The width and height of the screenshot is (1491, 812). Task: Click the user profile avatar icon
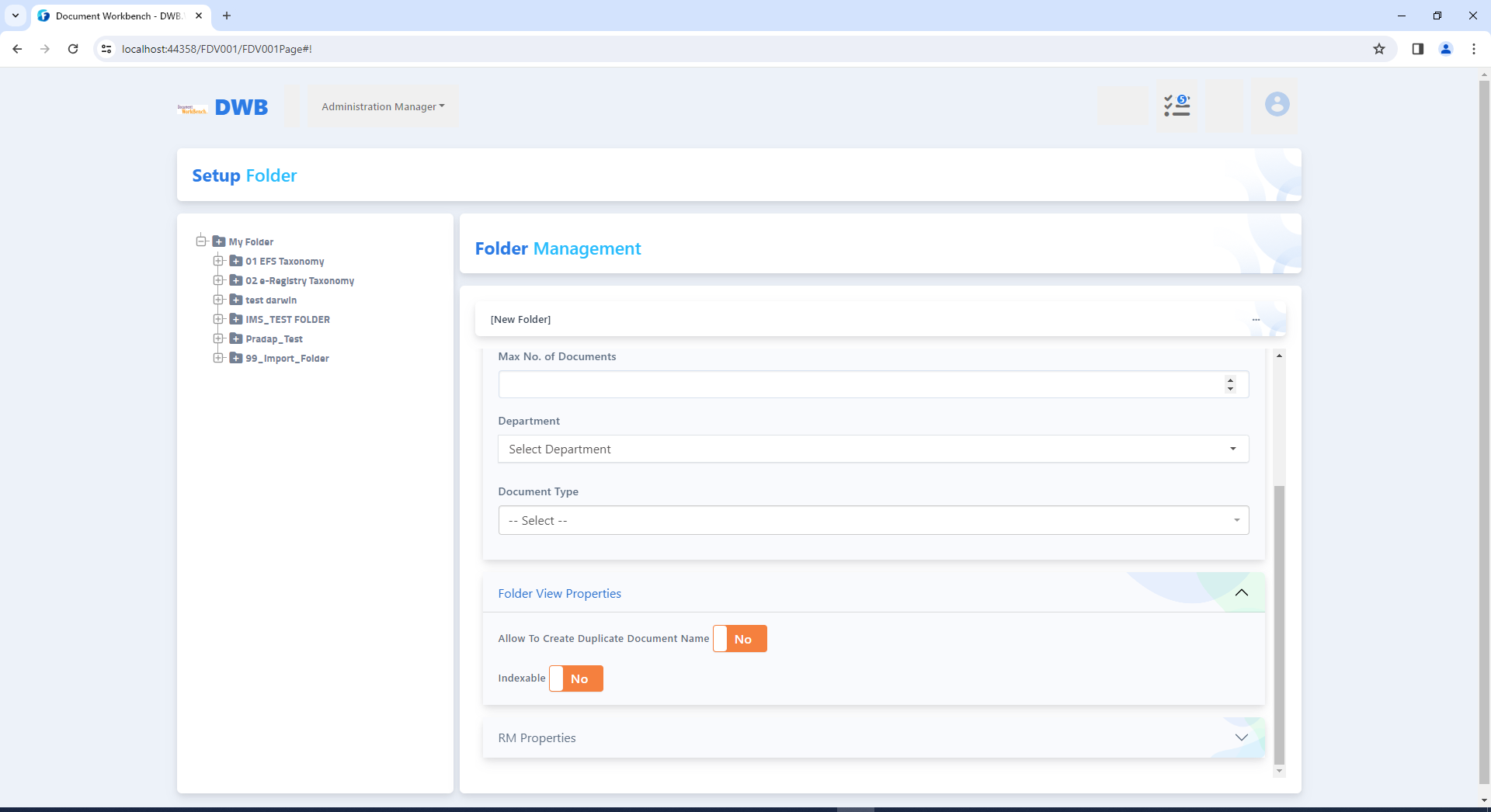(1277, 105)
